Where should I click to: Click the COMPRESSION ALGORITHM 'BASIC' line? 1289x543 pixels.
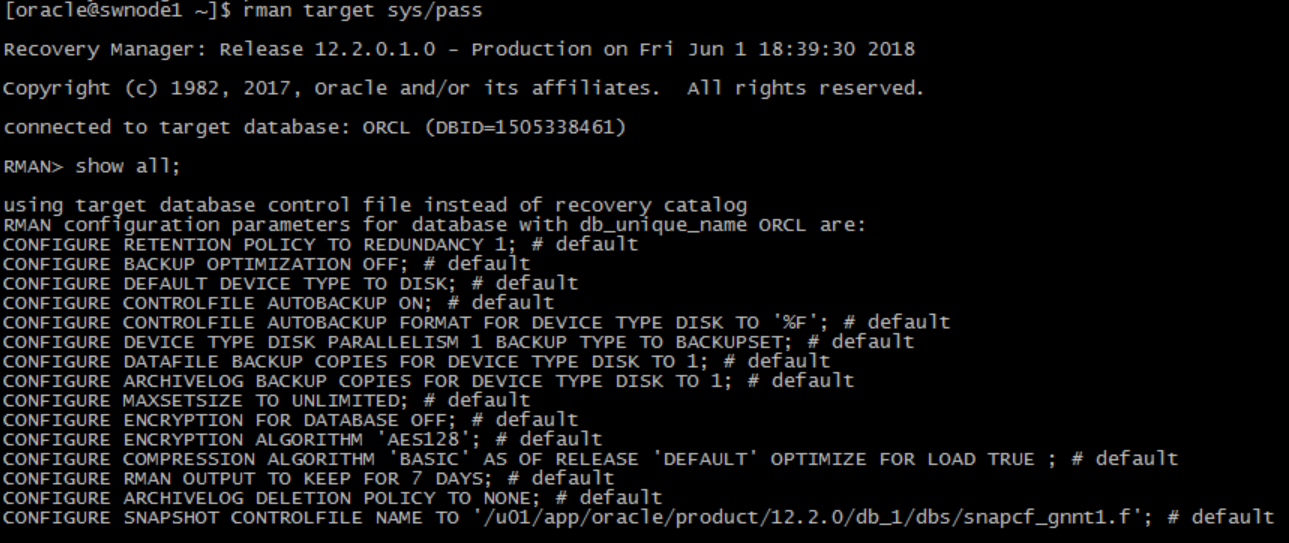click(591, 458)
